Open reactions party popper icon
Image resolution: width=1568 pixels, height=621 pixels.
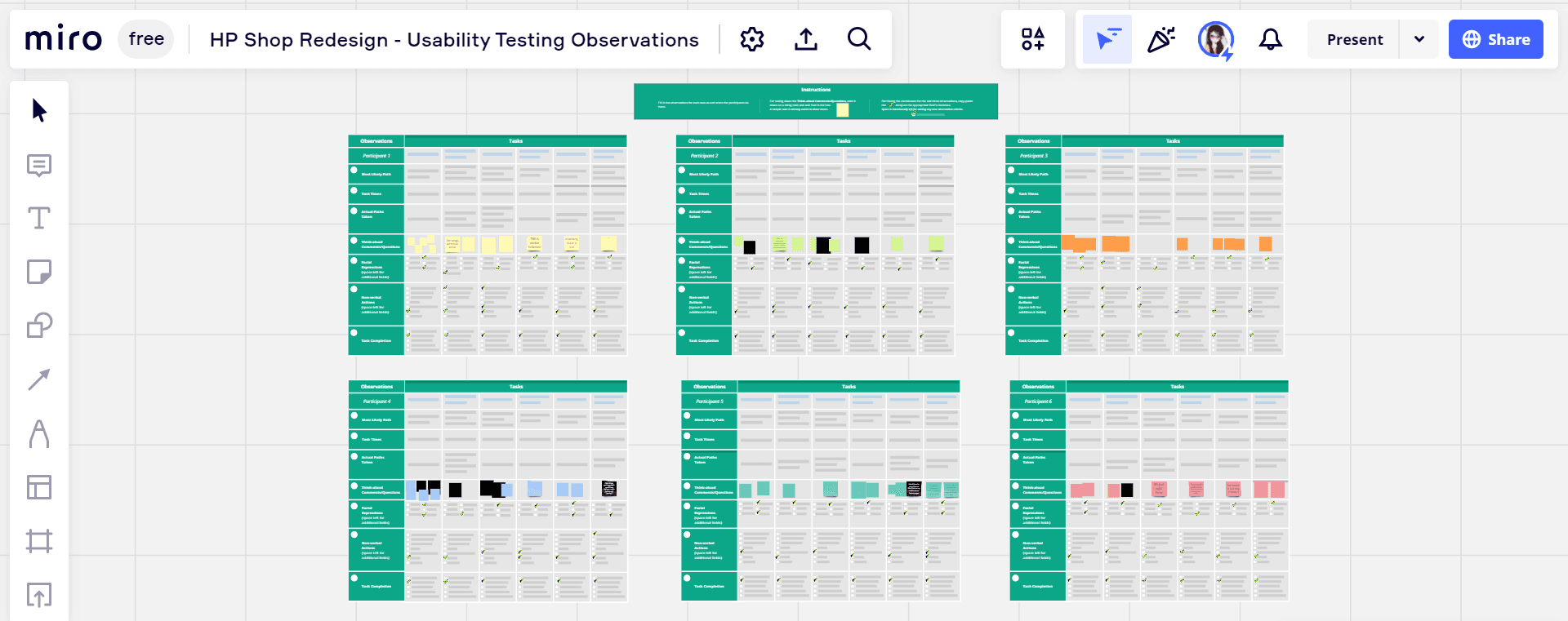tap(1160, 39)
